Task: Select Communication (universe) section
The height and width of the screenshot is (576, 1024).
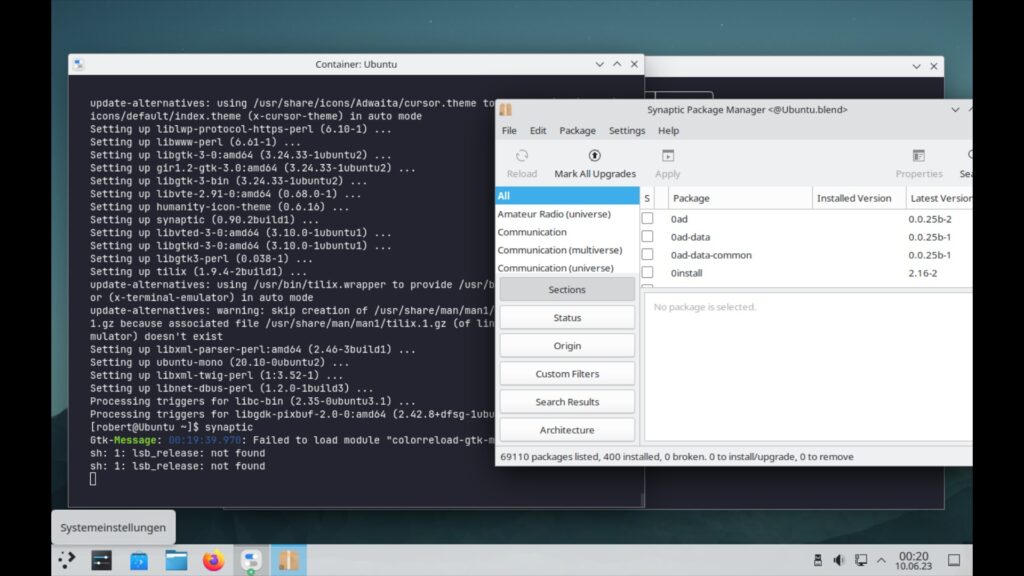Action: click(x=567, y=268)
